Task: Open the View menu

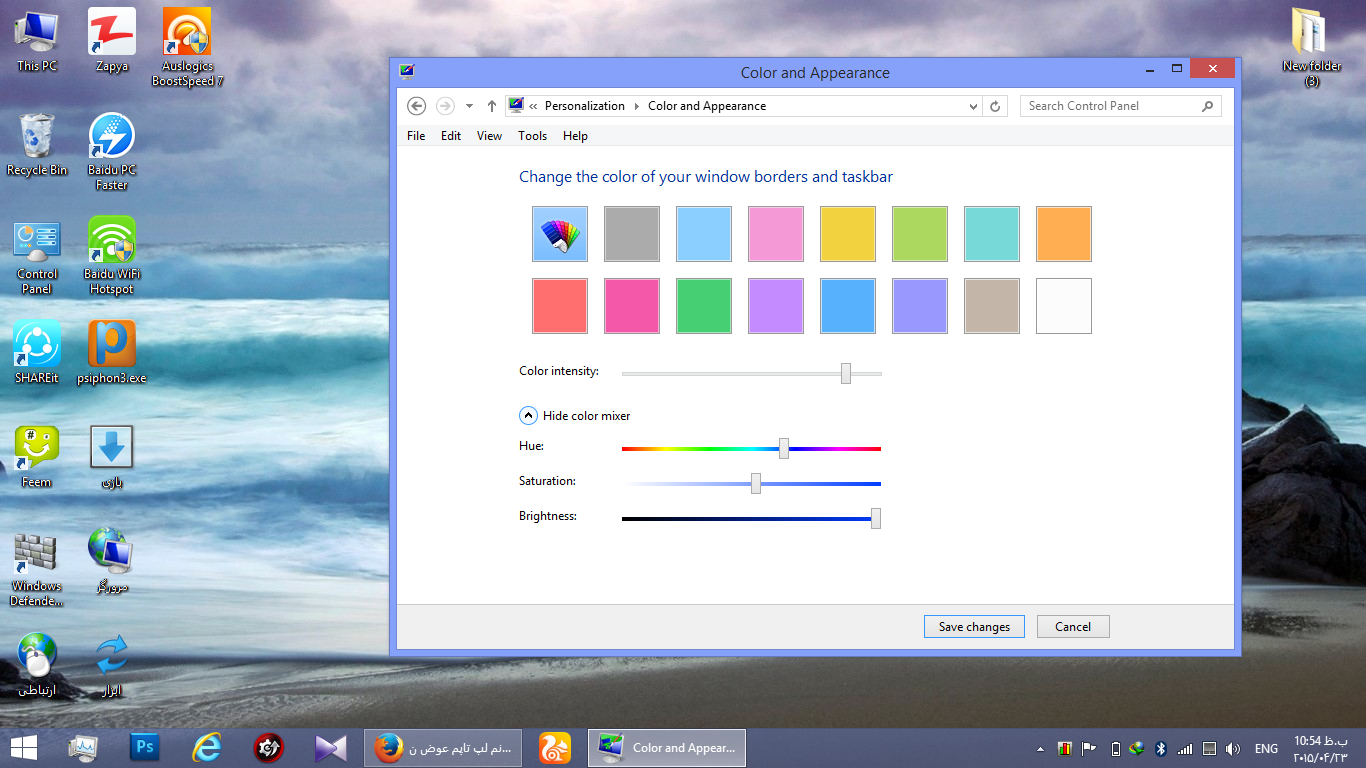Action: point(489,136)
